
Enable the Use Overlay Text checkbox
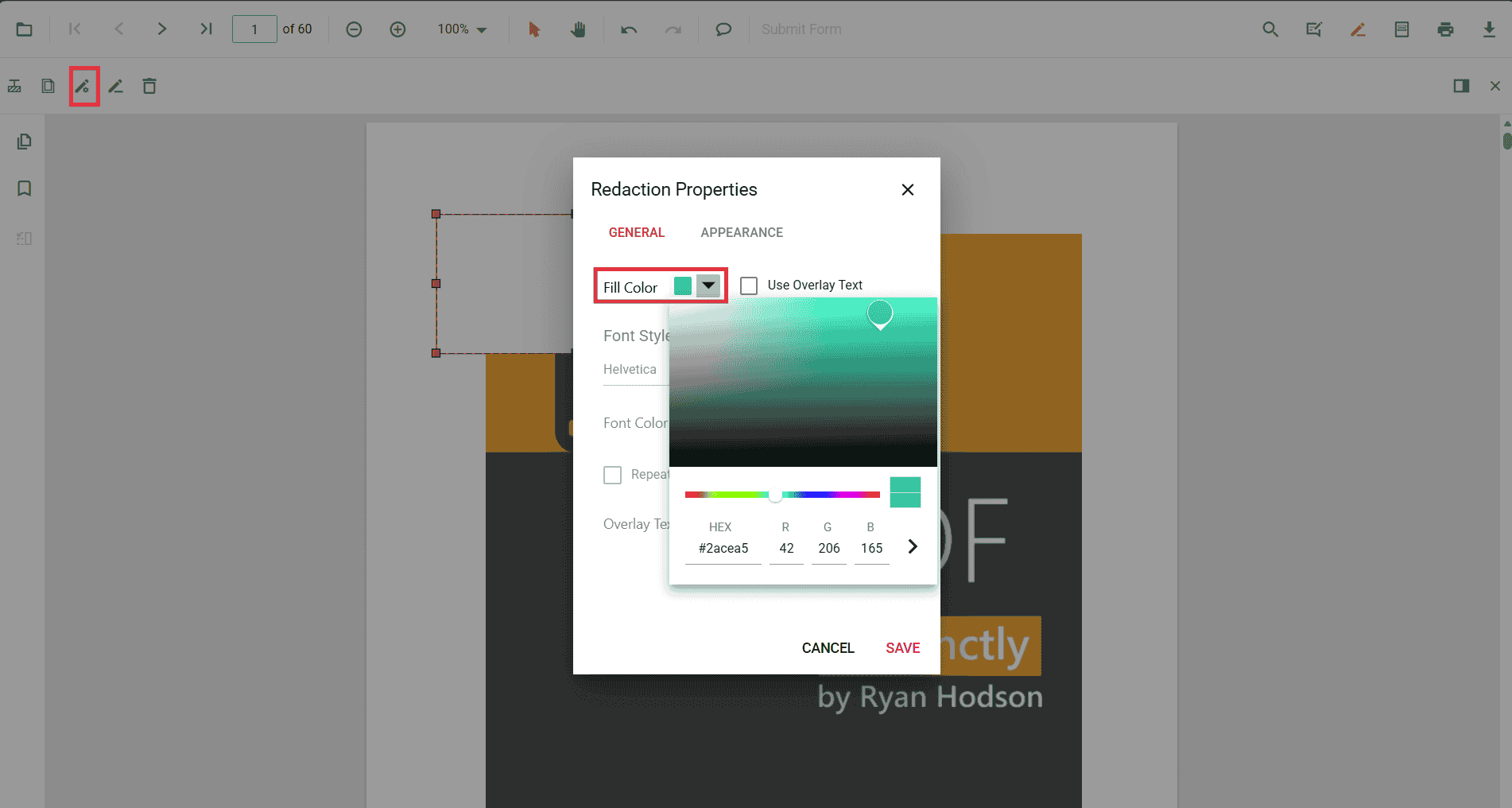click(x=749, y=286)
